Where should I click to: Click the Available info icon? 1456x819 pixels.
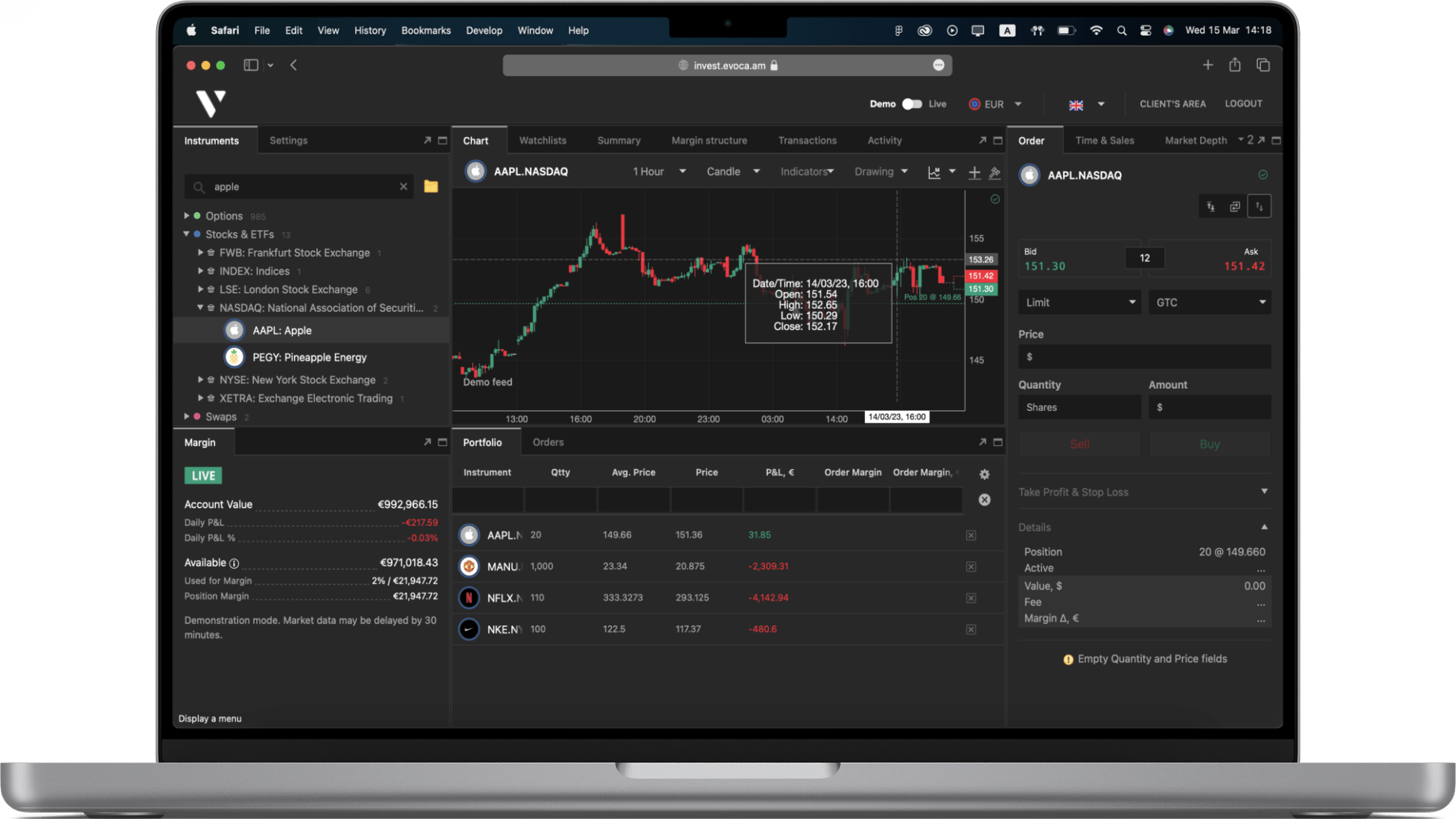(234, 563)
